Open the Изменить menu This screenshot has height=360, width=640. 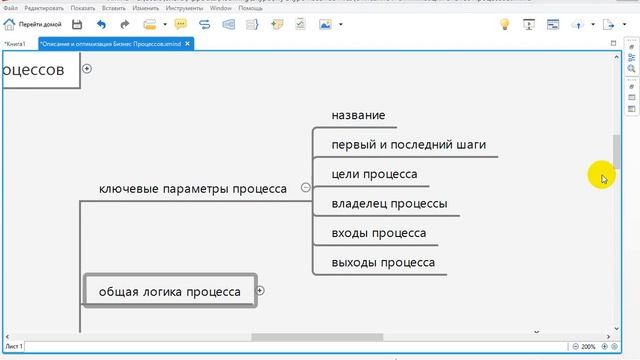pos(146,8)
